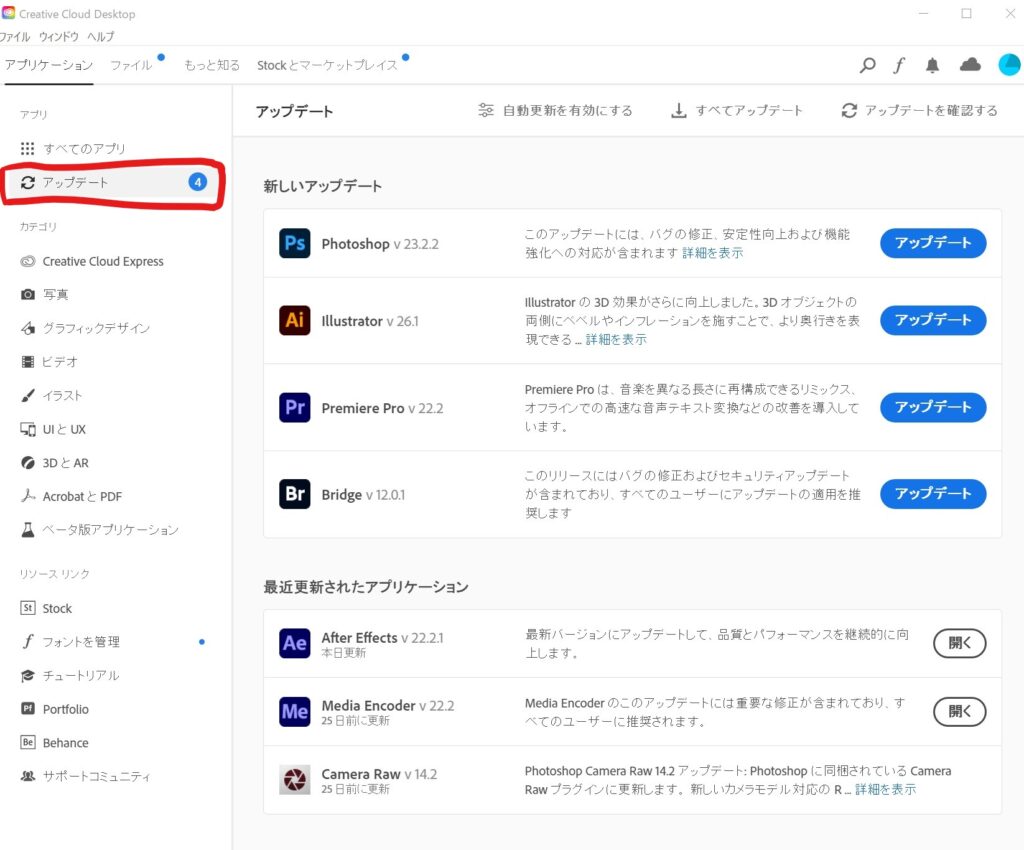Click the Camera Raw v 14.2 name

point(379,774)
